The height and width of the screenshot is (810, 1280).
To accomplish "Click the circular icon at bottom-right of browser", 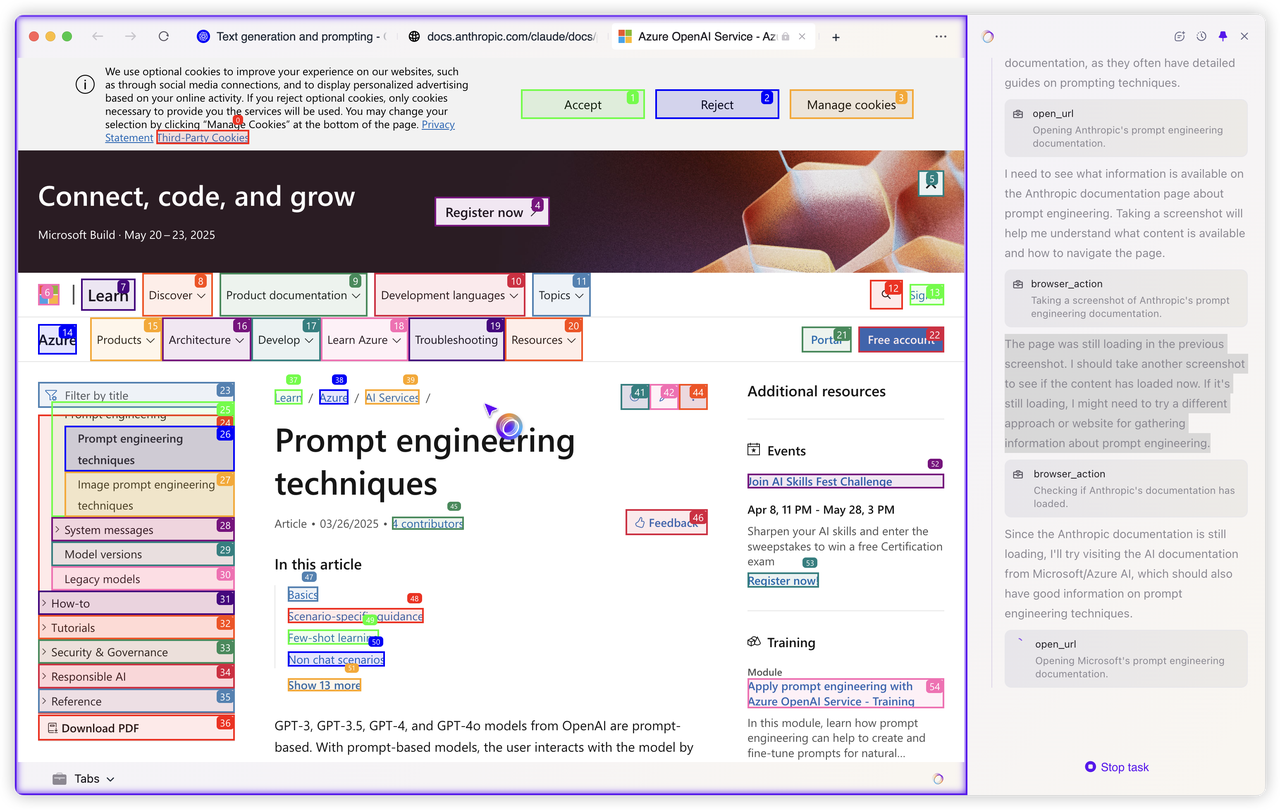I will coord(938,779).
